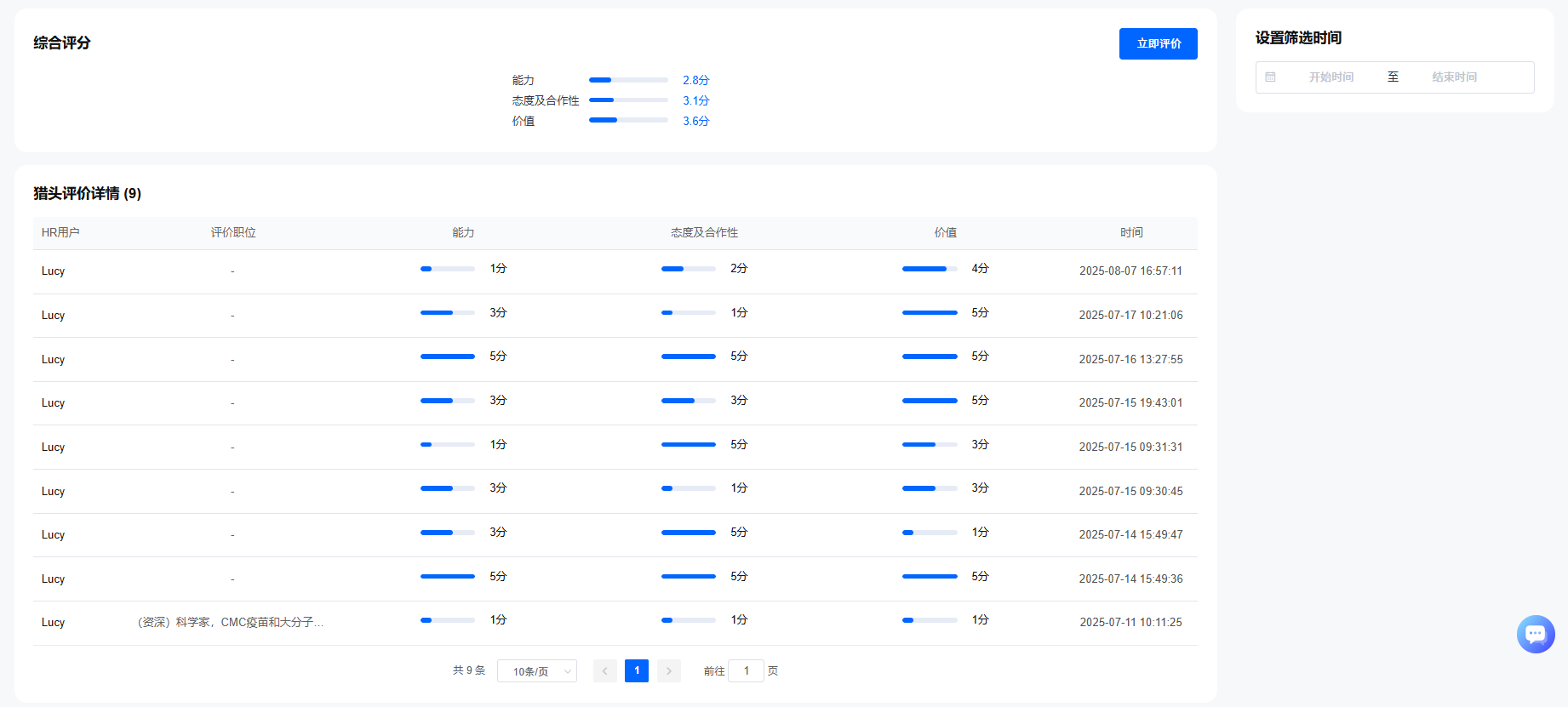Click the 3.6分 value score
This screenshot has width=1568, height=707.
tap(696, 121)
